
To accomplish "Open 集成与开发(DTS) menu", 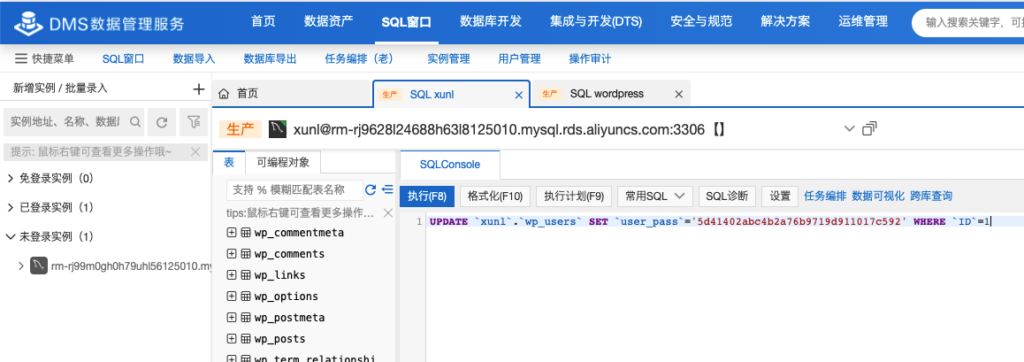I will (596, 22).
